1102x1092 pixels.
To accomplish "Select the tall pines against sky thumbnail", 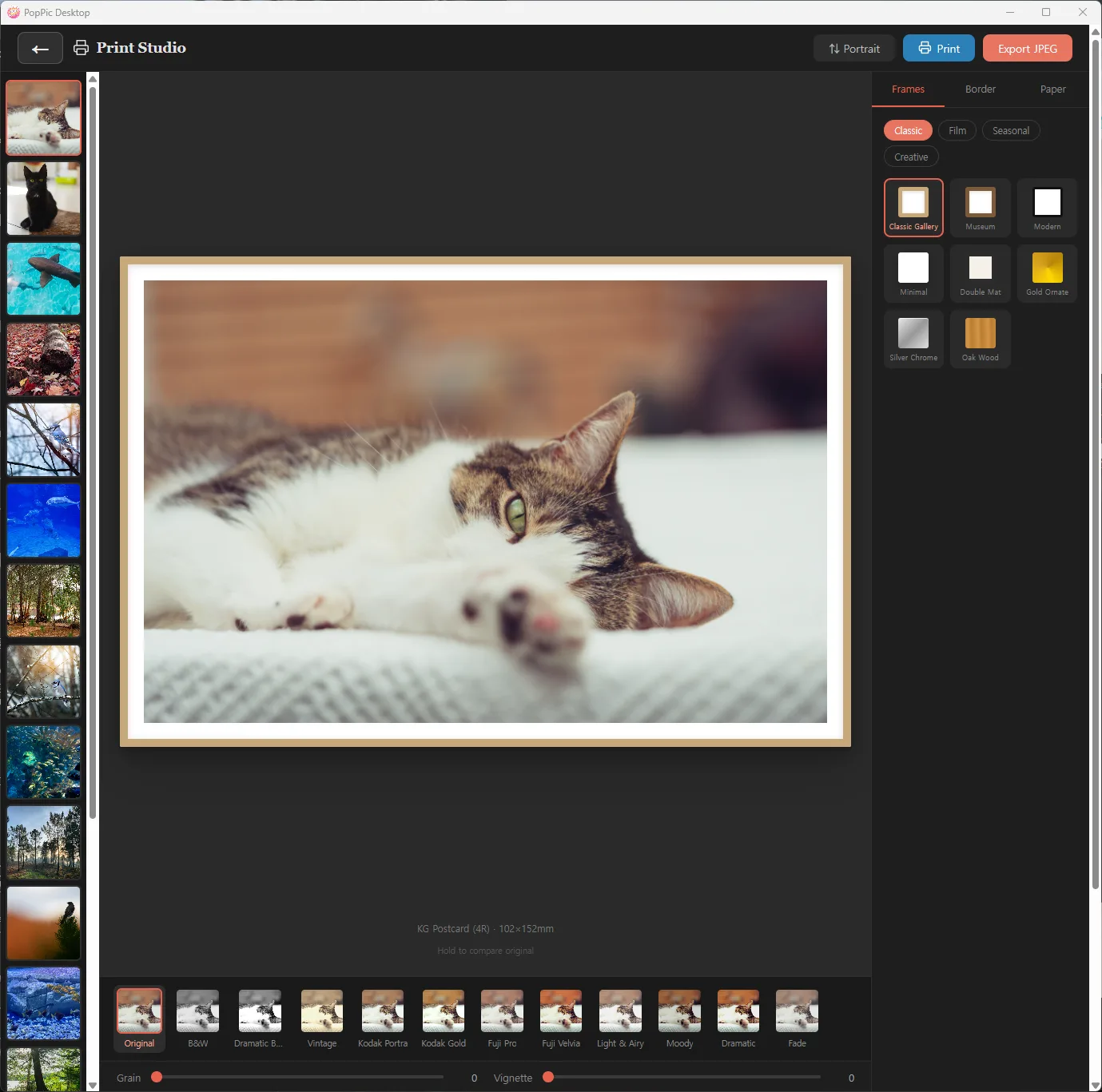I will [x=44, y=842].
